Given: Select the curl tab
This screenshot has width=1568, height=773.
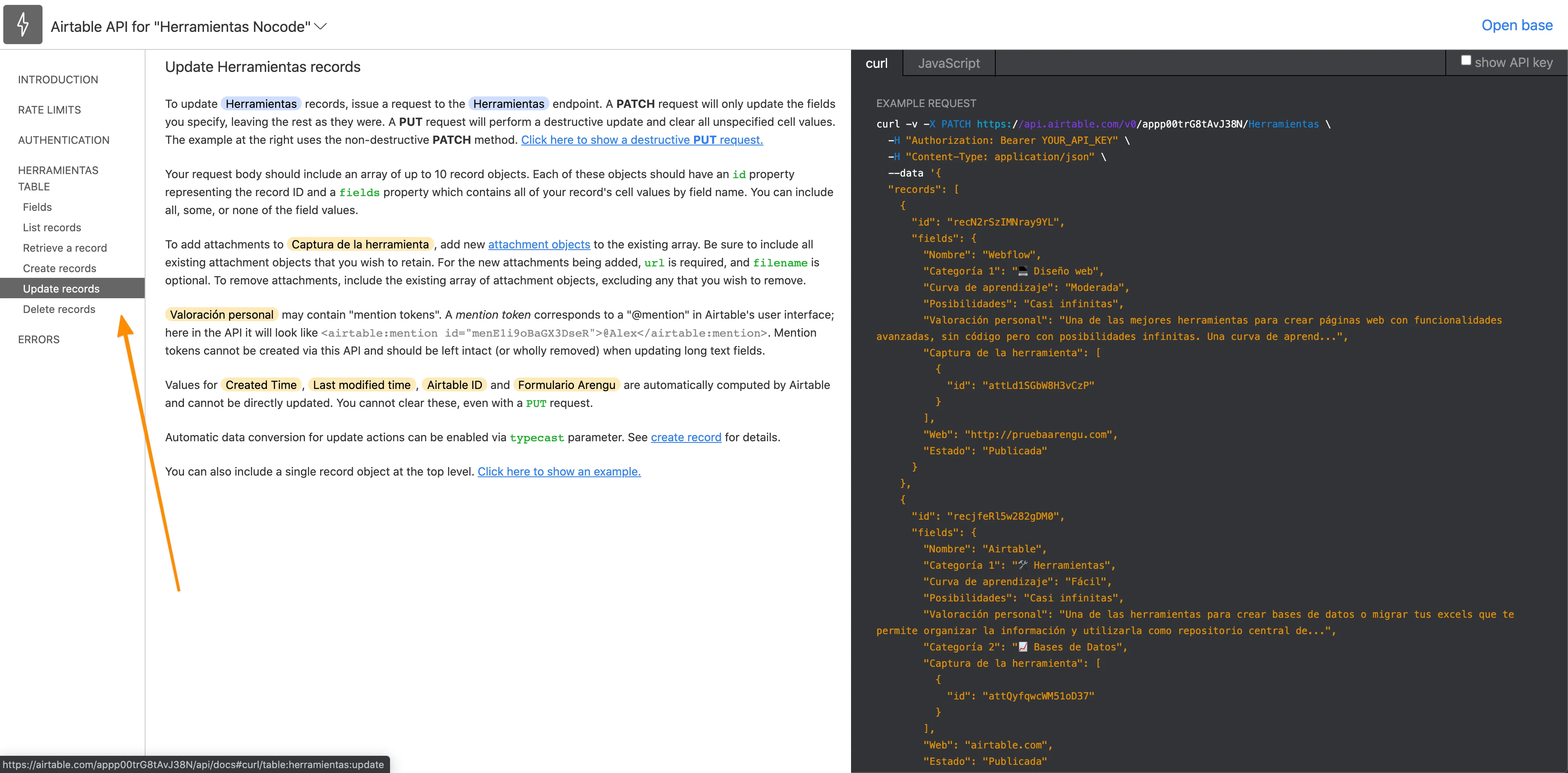Looking at the screenshot, I should pyautogui.click(x=876, y=63).
